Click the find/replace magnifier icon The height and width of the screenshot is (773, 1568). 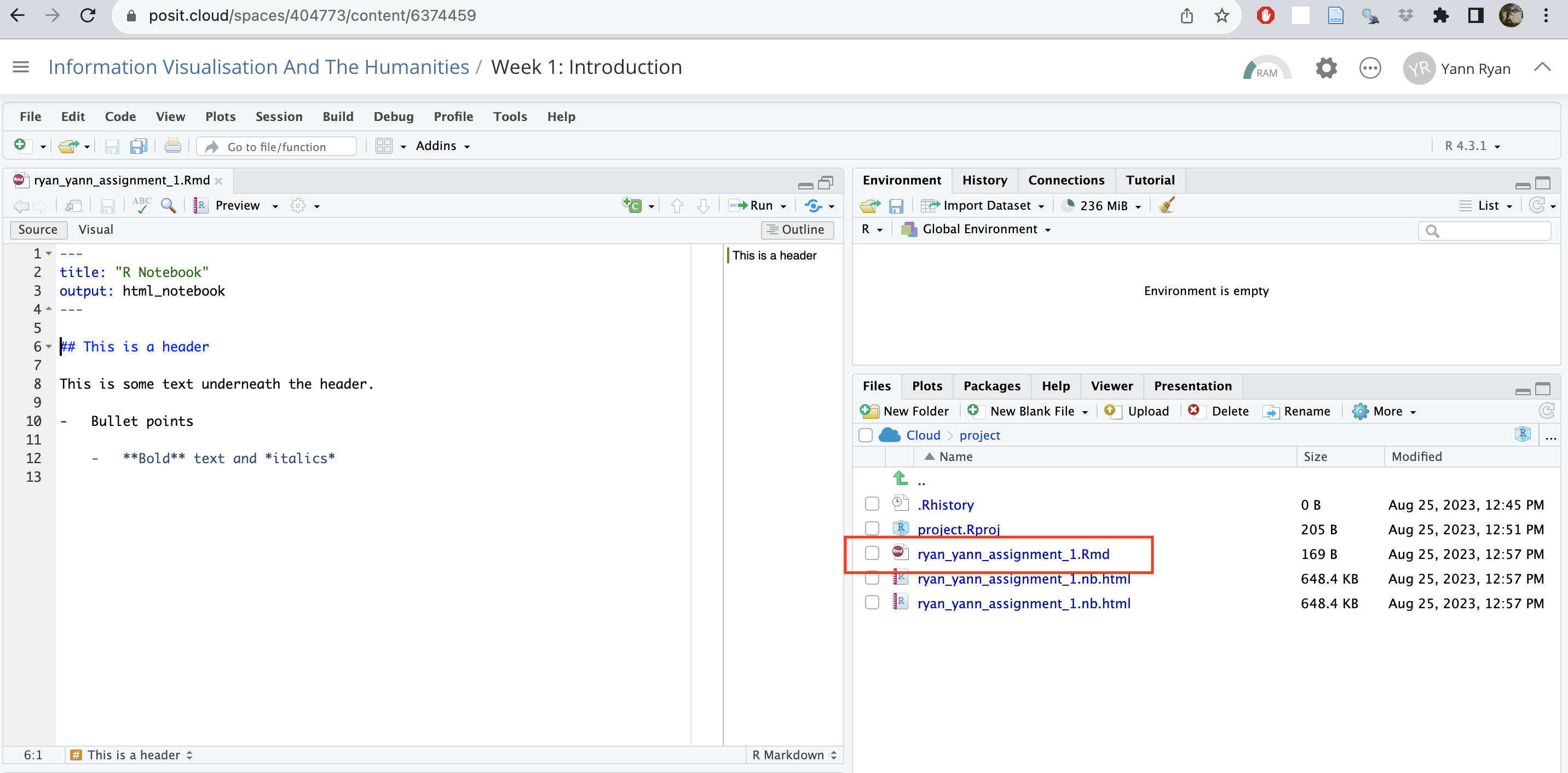click(168, 205)
